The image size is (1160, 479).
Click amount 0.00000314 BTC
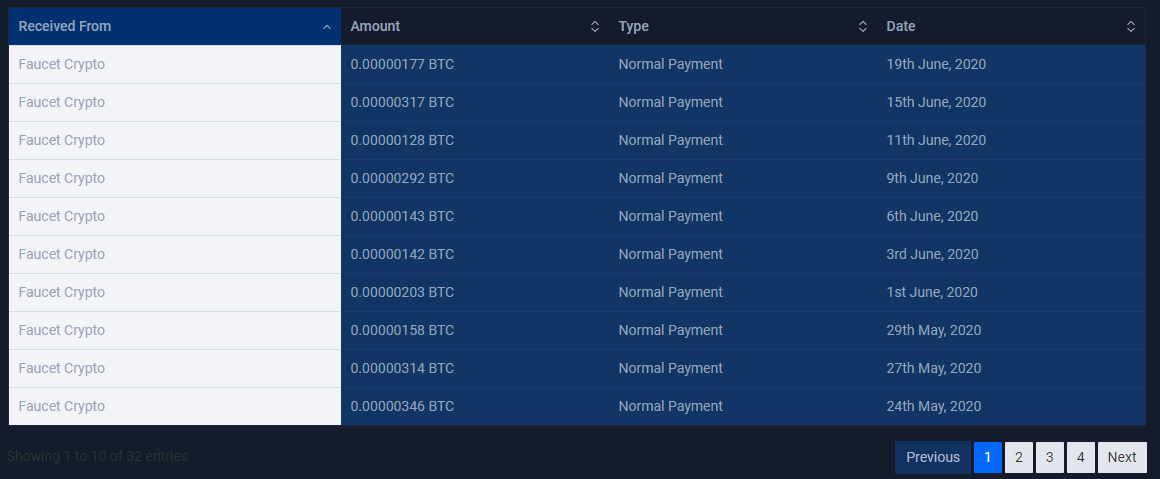click(402, 368)
